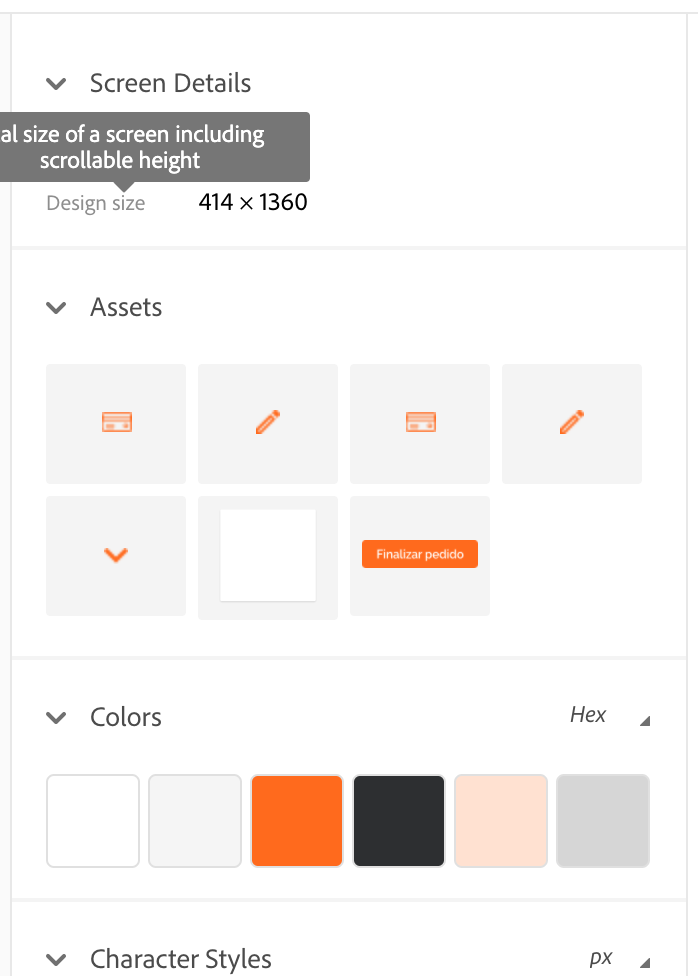Screen dimensions: 698x976
Task: Collapse the Screen Details section
Action: (57, 84)
